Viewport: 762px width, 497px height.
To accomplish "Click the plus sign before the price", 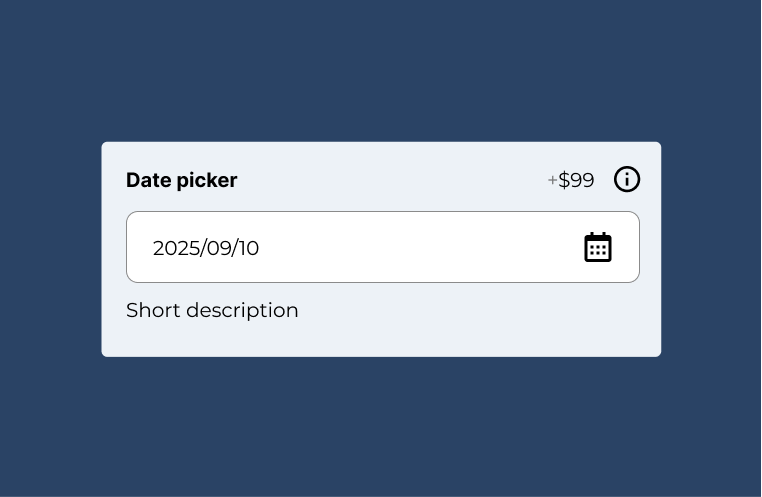I will click(x=552, y=181).
